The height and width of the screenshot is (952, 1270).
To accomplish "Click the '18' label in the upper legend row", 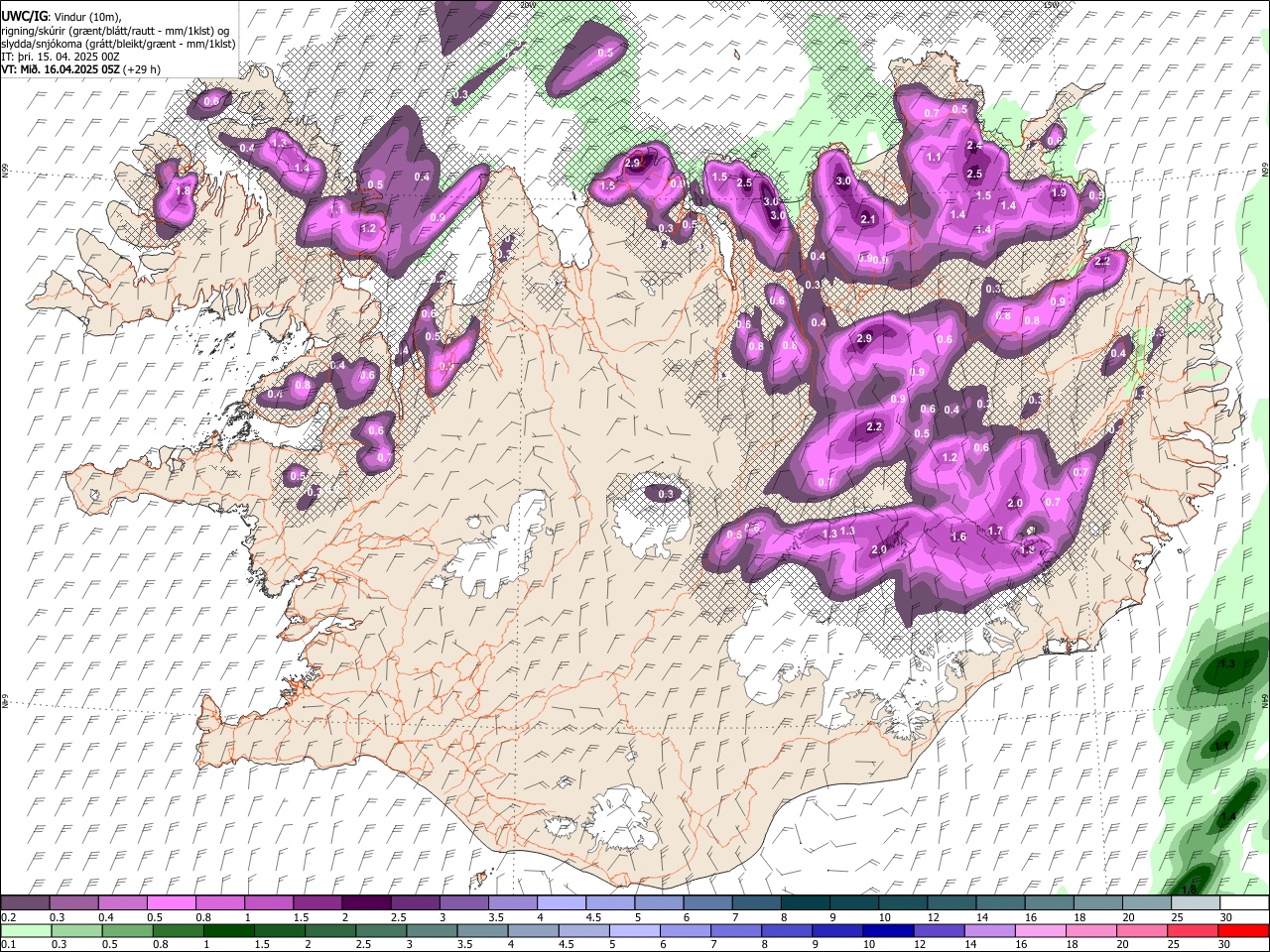I will pos(1079,917).
